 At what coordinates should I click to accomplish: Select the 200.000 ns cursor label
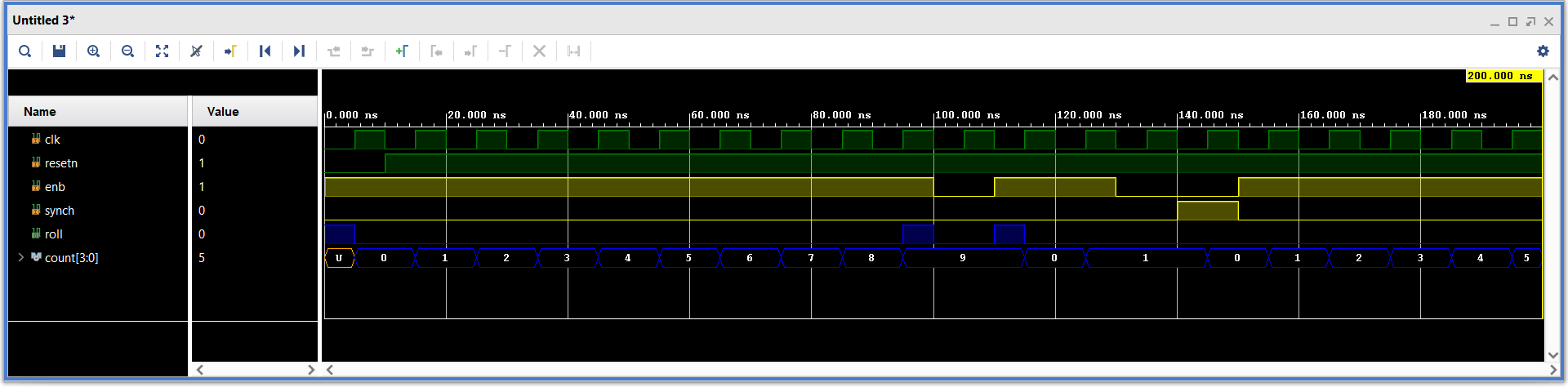1503,76
